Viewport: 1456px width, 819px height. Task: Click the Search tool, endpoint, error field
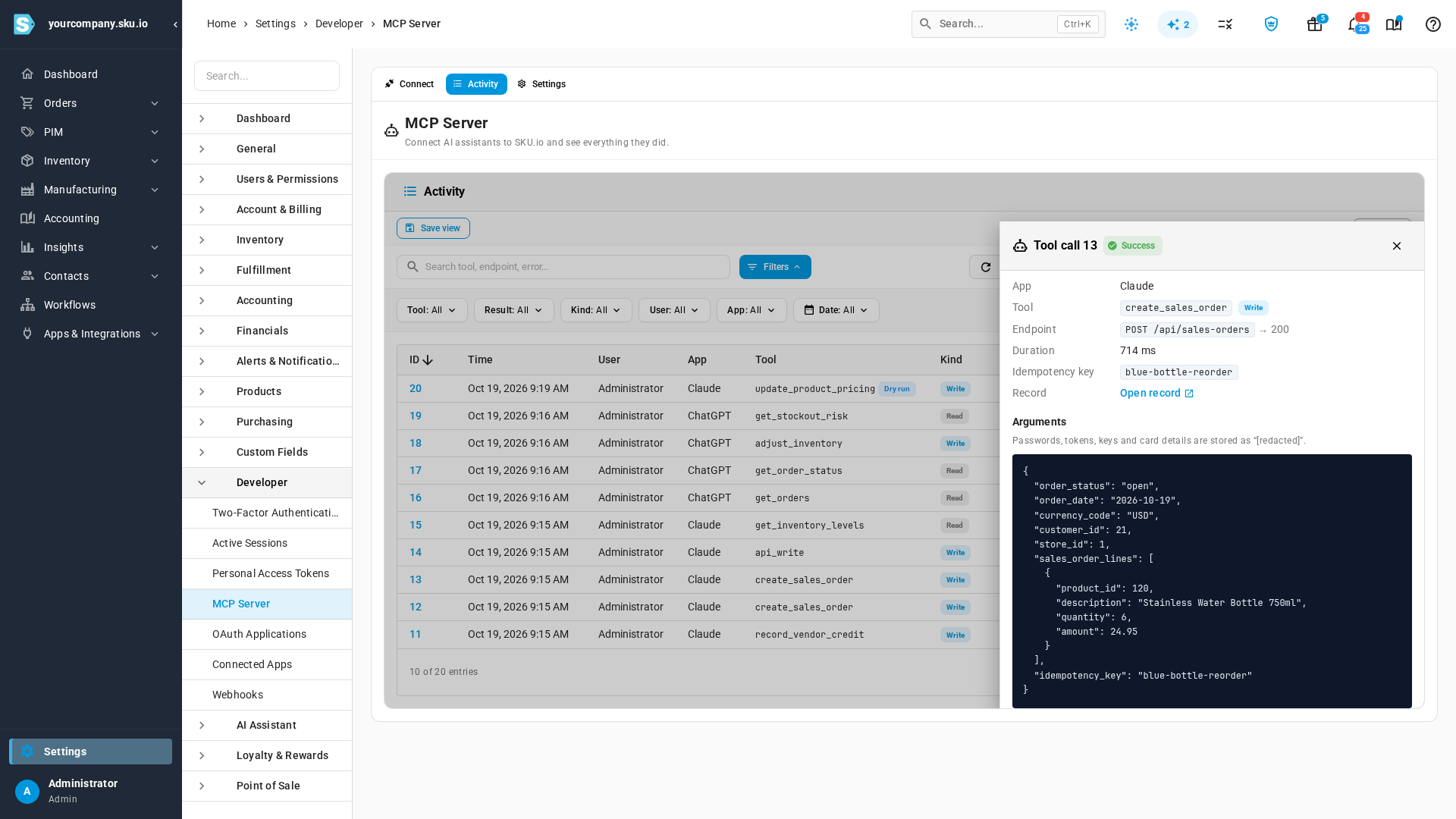[563, 267]
